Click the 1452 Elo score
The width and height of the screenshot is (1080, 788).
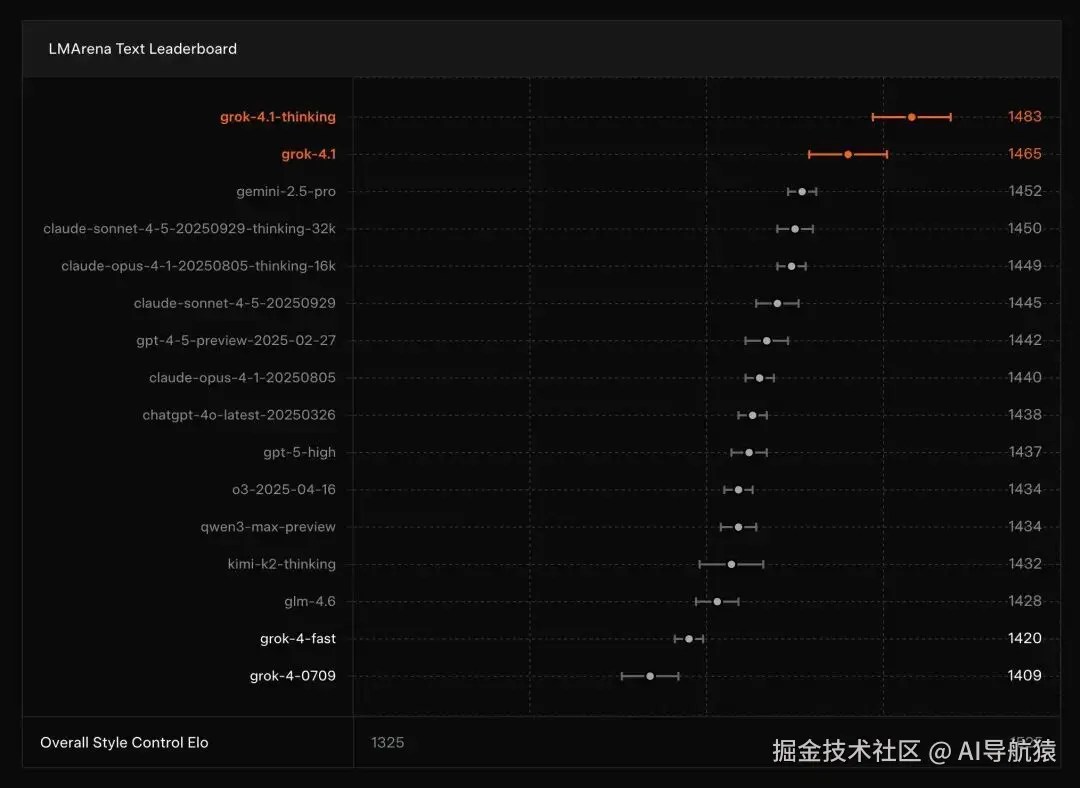click(1025, 191)
